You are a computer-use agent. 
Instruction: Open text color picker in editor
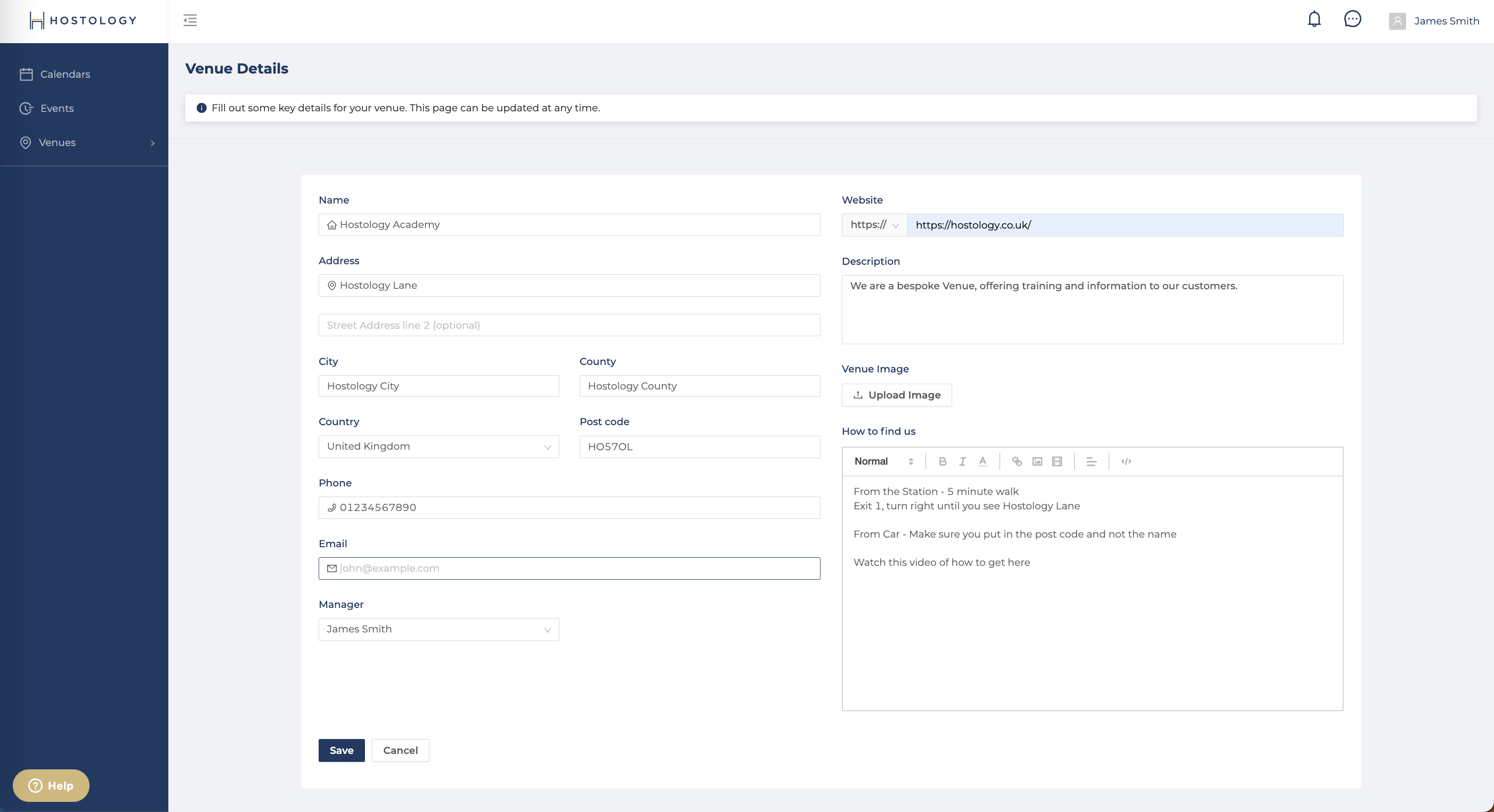[x=983, y=462]
